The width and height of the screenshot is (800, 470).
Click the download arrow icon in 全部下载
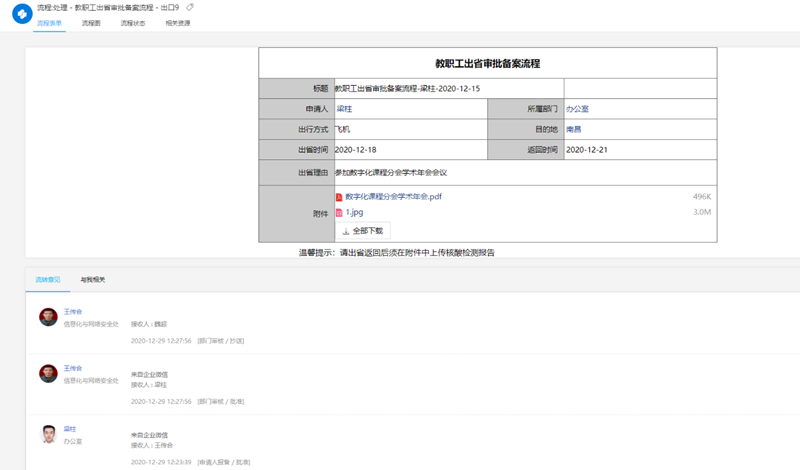[345, 231]
